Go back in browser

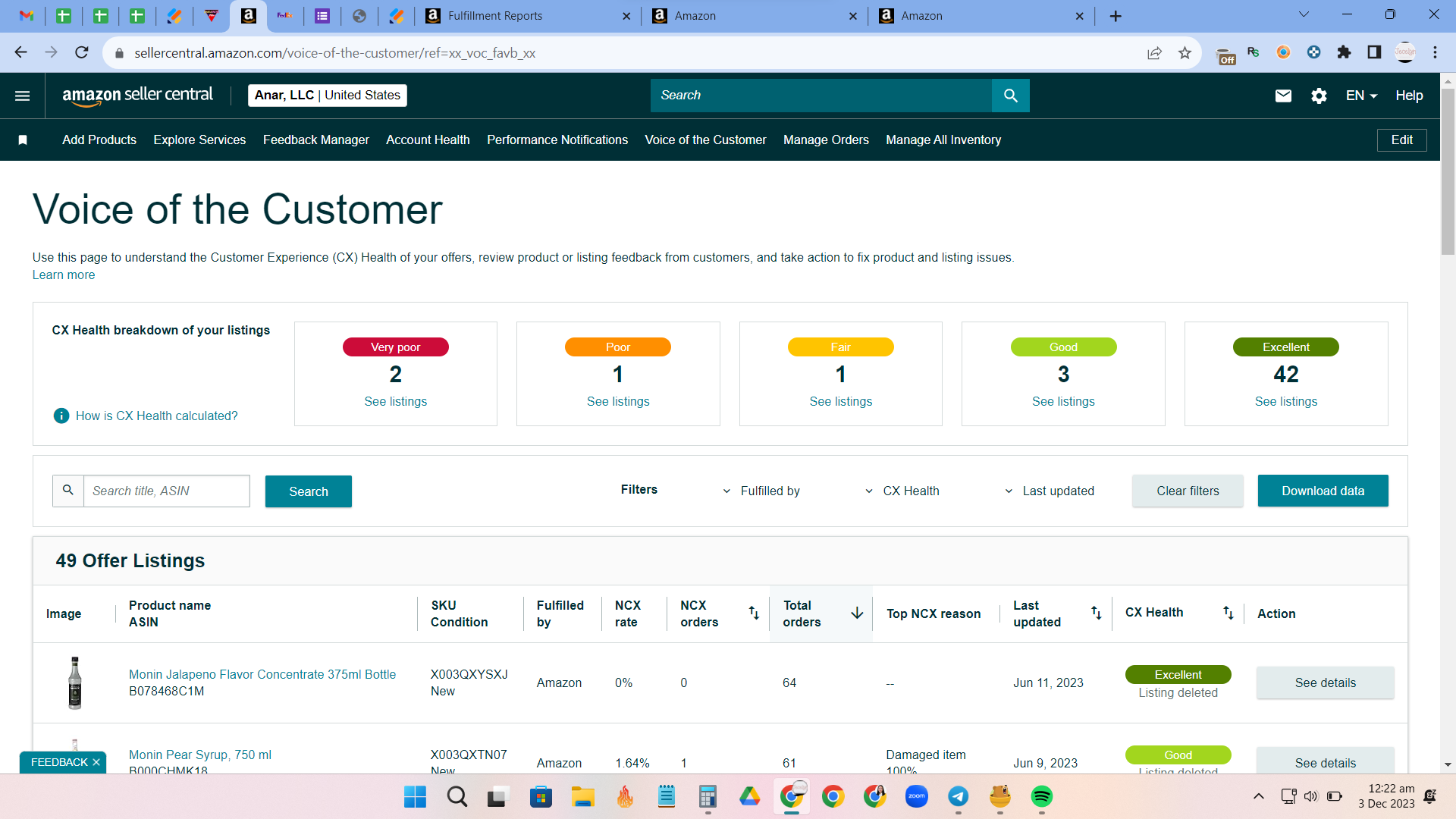[x=21, y=52]
